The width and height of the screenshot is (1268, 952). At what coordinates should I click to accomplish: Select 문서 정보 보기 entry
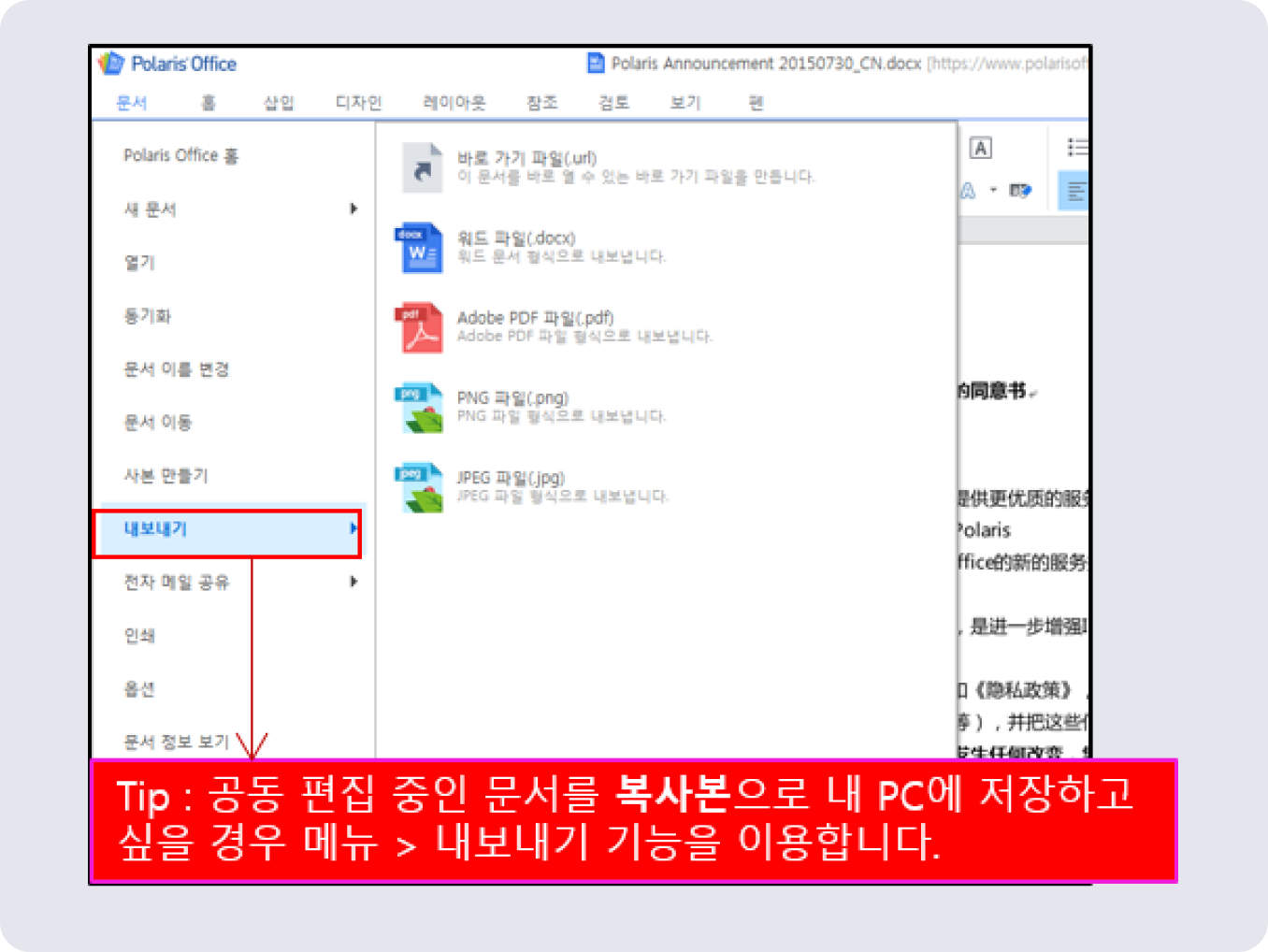tap(177, 742)
